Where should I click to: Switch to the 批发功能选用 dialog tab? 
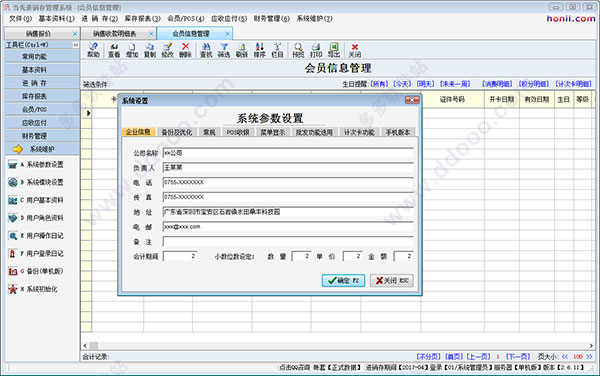[314, 132]
